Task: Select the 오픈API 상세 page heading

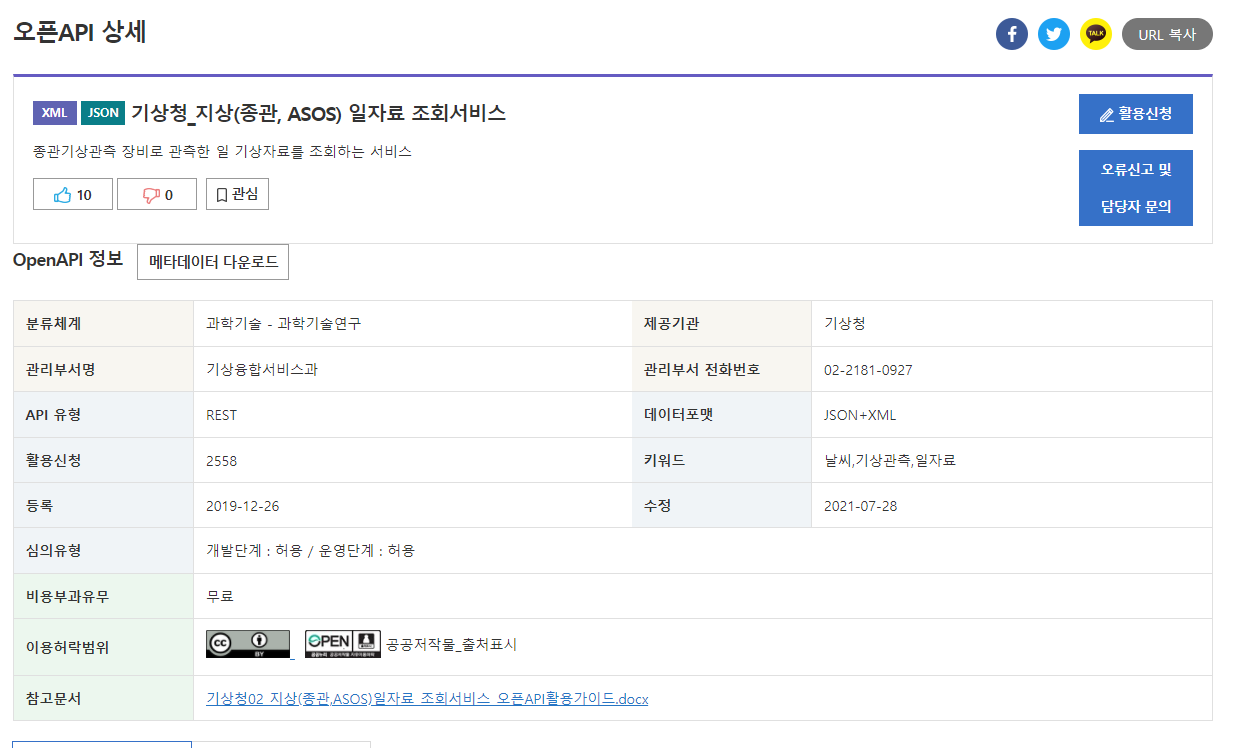Action: coord(80,32)
